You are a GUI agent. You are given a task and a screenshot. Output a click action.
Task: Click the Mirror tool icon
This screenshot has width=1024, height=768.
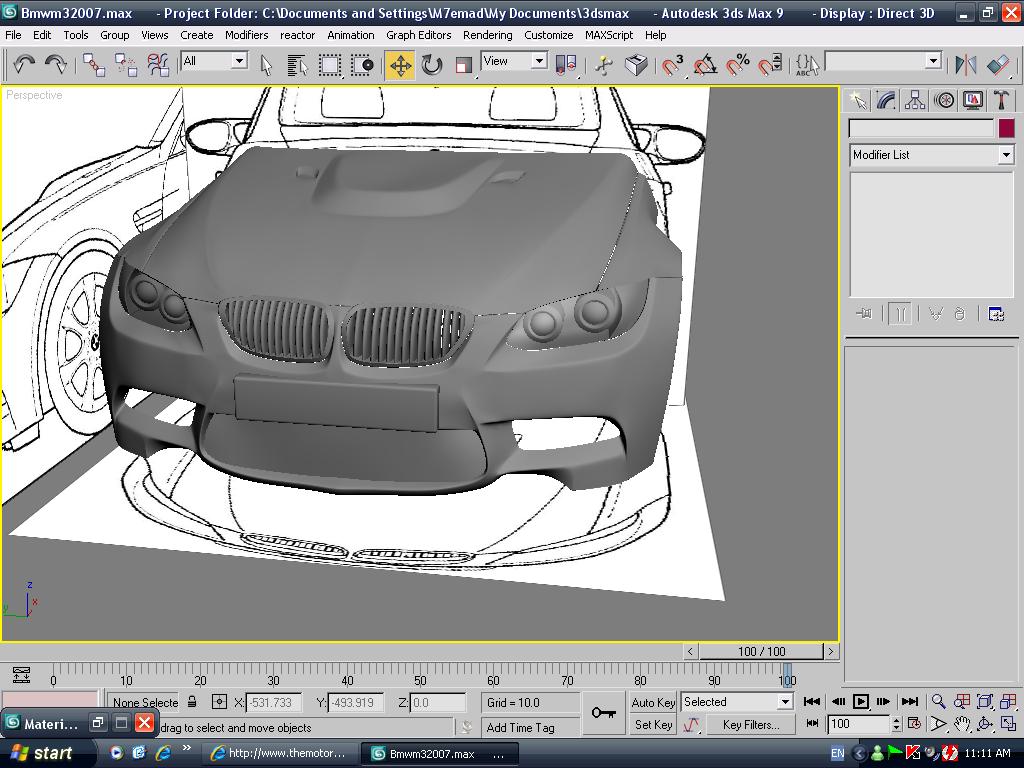965,65
